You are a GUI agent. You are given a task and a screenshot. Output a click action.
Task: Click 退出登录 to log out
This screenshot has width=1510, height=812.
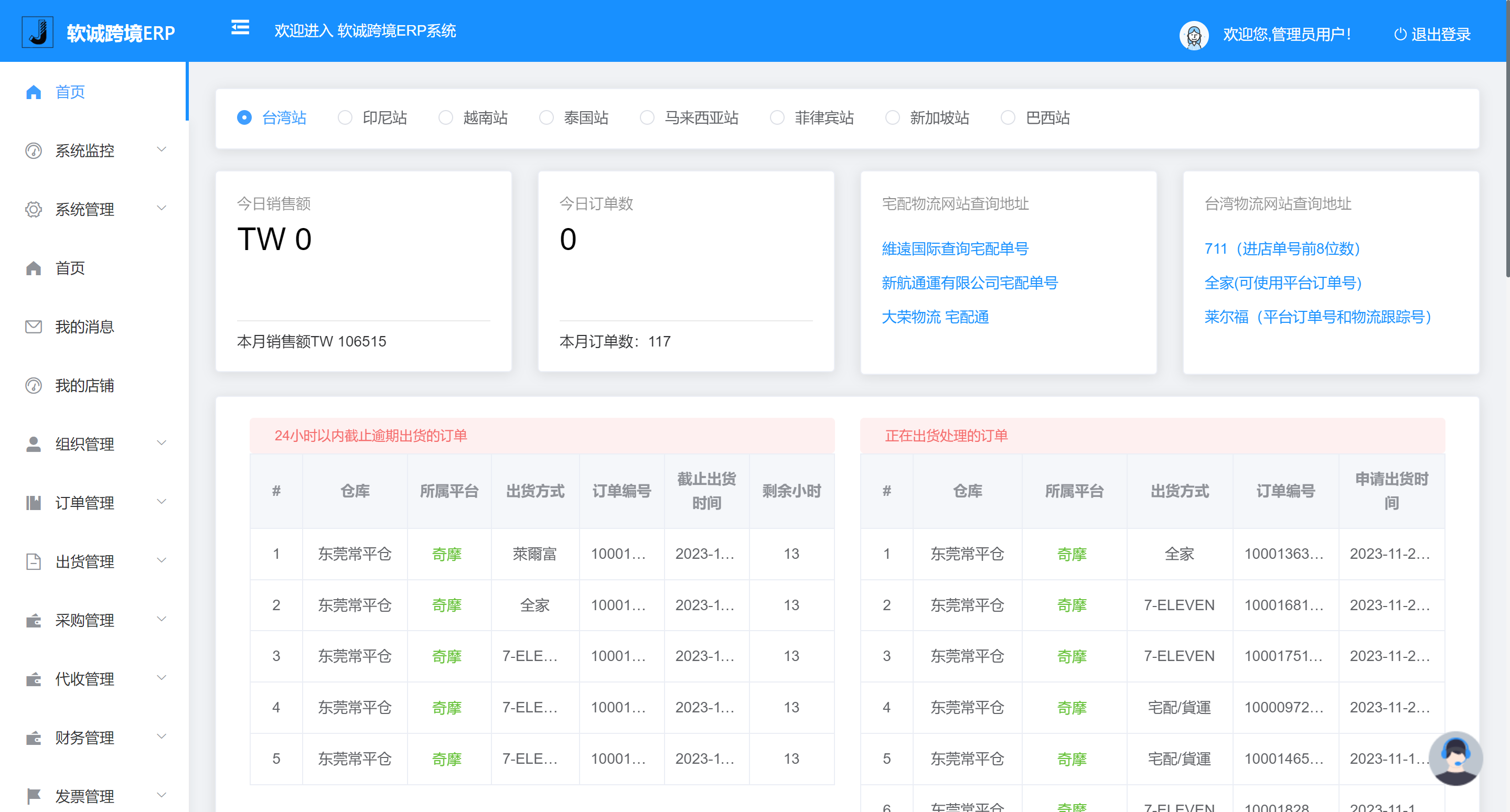pyautogui.click(x=1441, y=35)
